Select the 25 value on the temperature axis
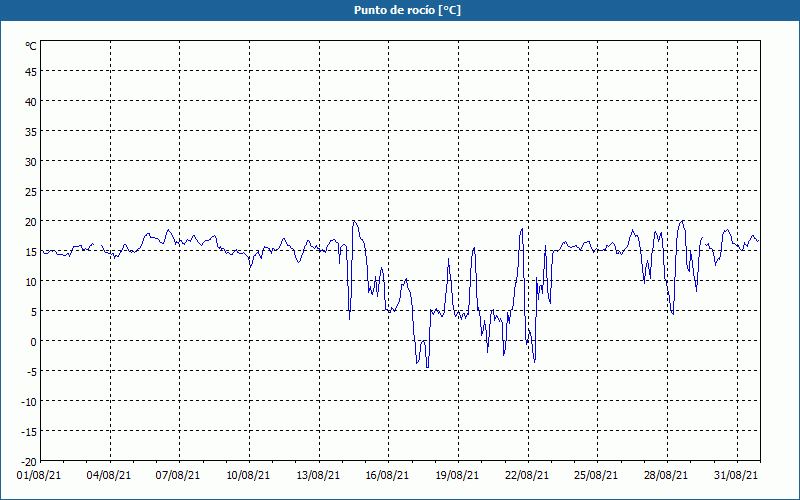The width and height of the screenshot is (800, 500). [31, 192]
